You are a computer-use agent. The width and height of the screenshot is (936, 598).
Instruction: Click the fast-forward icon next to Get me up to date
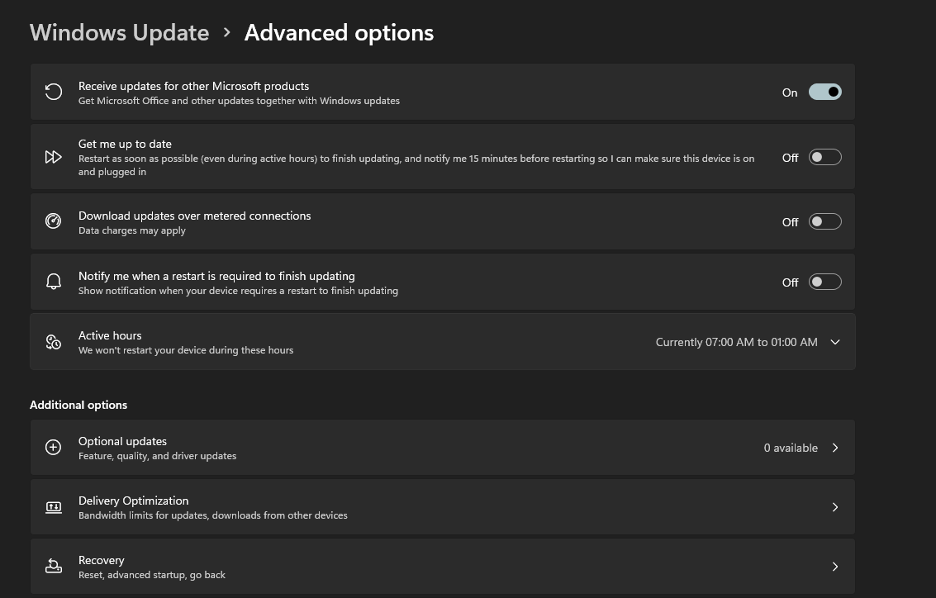pyautogui.click(x=53, y=157)
